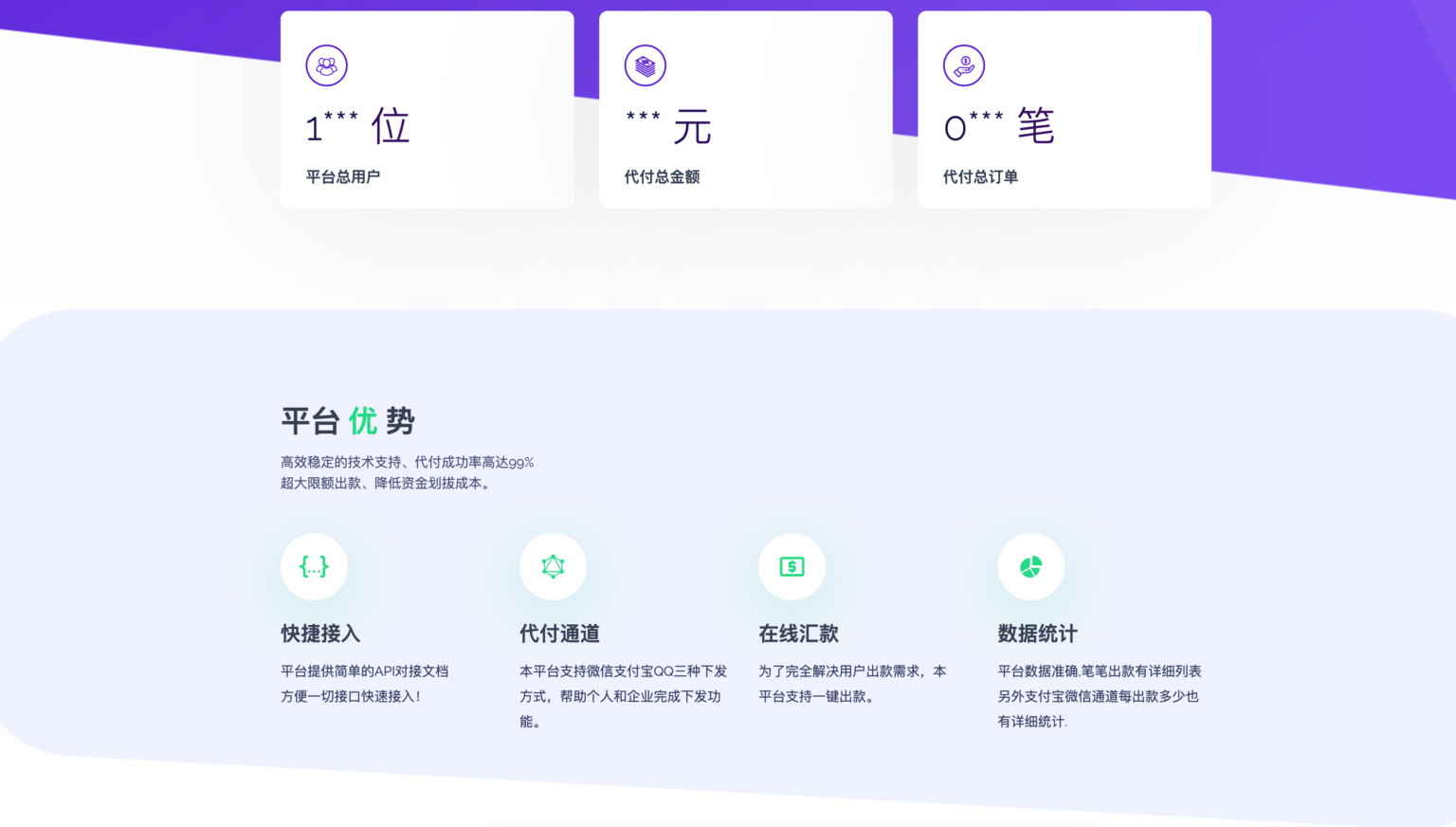Click the 在线汇款 feature title
The width and height of the screenshot is (1456, 827).
click(798, 634)
